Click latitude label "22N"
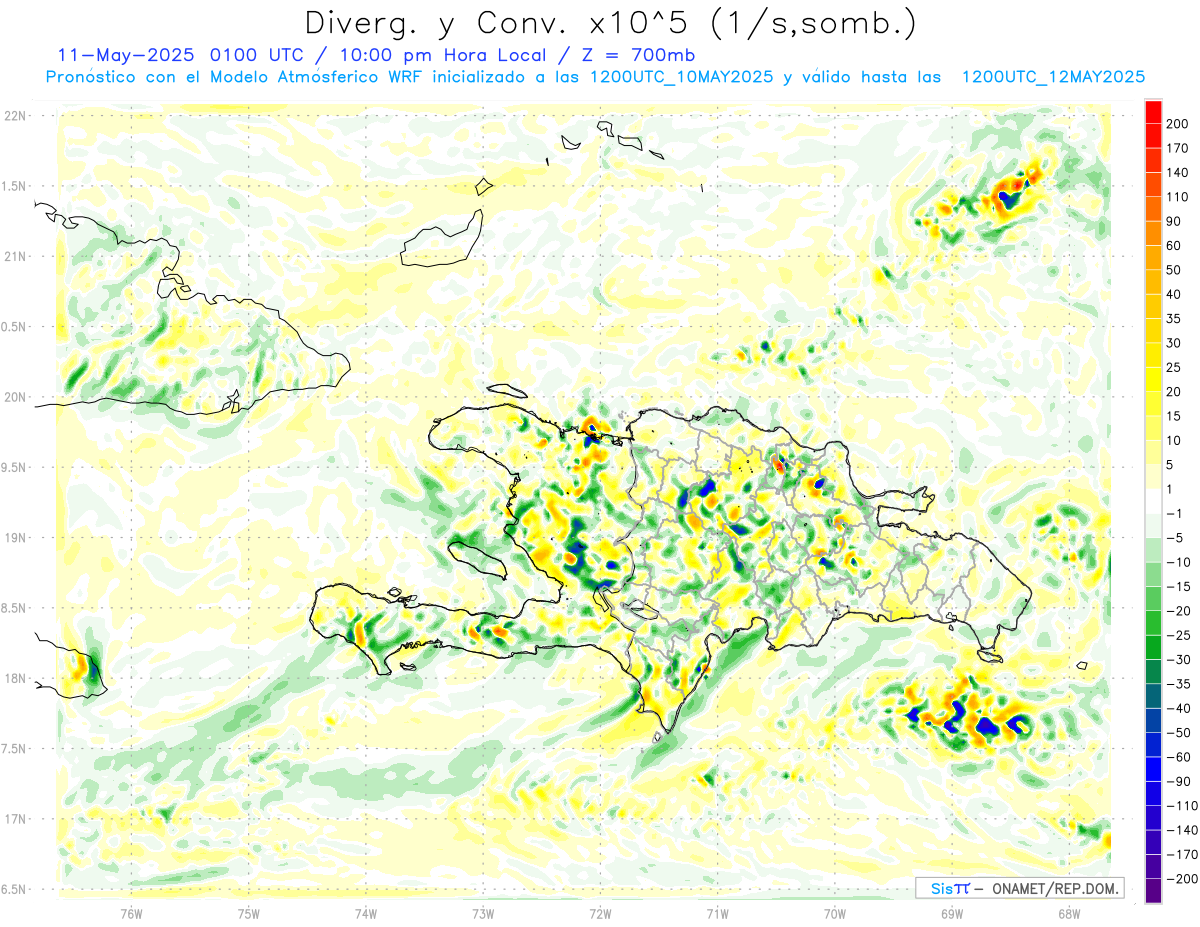 [x=14, y=116]
